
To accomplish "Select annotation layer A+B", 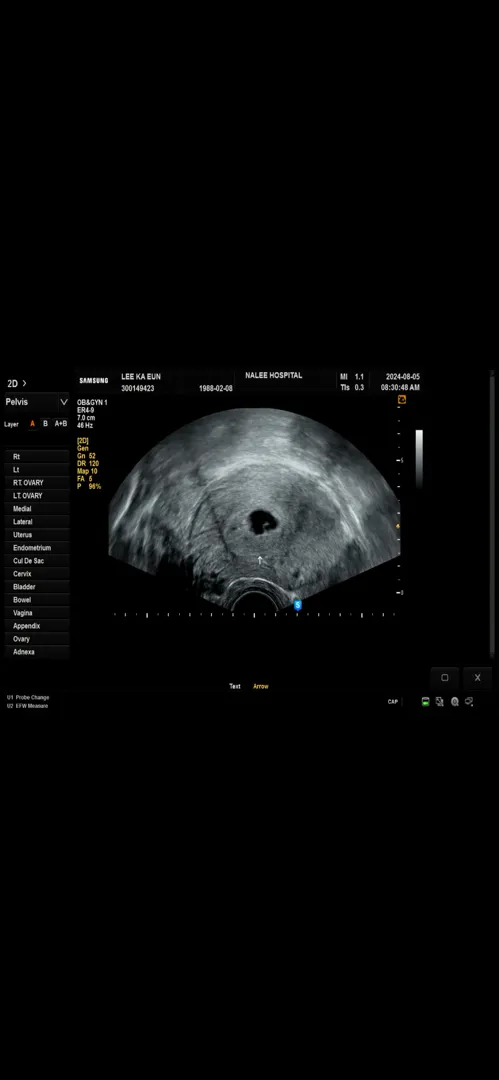I will pos(61,424).
